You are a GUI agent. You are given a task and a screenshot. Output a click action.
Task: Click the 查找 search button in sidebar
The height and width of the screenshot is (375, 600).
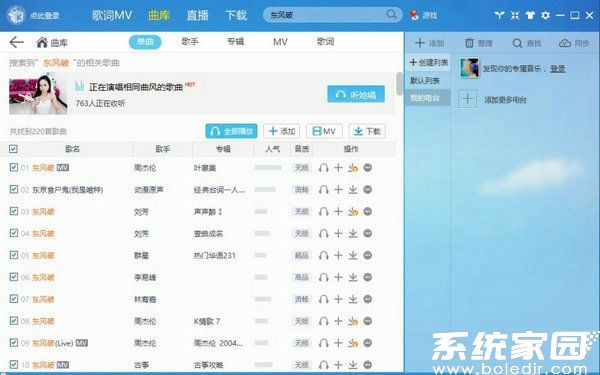[527, 43]
